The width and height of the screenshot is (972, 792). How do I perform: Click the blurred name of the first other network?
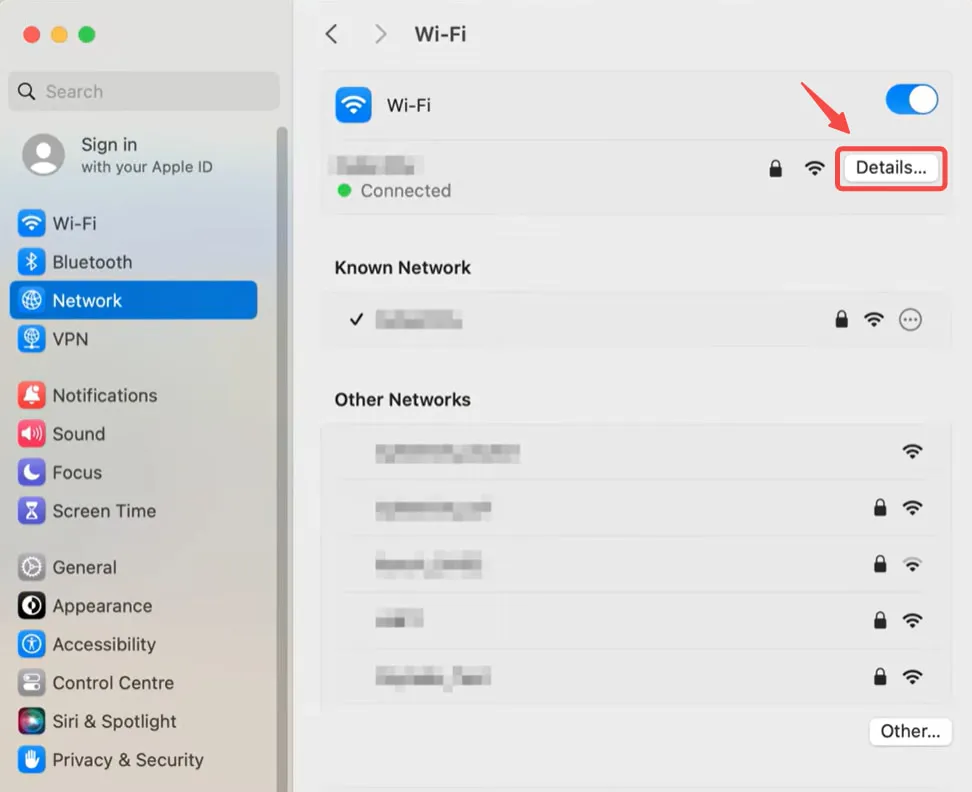coord(448,453)
